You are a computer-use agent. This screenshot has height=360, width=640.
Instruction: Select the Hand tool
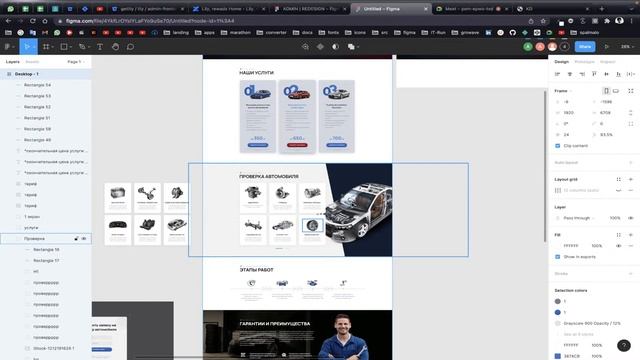pos(116,47)
